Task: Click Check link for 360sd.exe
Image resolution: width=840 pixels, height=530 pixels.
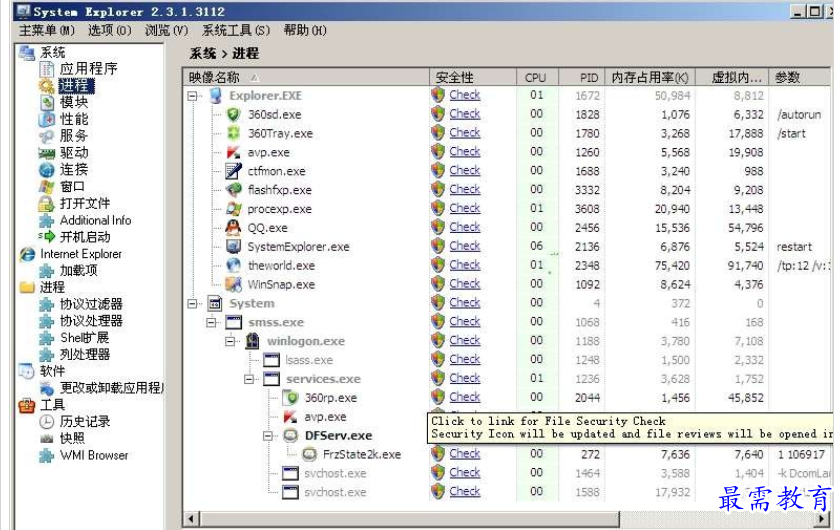Action: [x=464, y=114]
